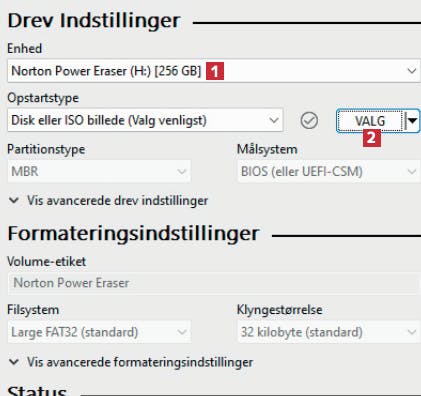Show advanced format settings text link
The height and width of the screenshot is (396, 421).
point(140,362)
